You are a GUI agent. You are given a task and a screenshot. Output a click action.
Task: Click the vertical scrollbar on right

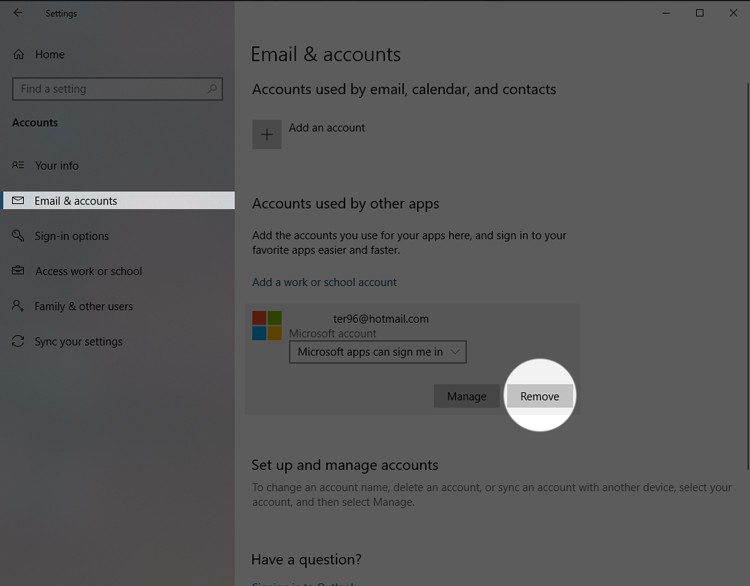747,276
